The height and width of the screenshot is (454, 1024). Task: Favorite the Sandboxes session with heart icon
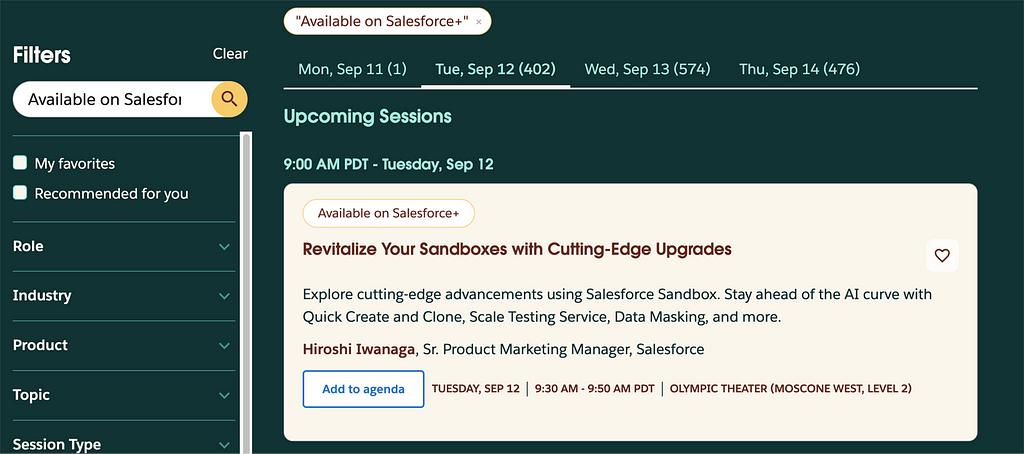click(941, 255)
